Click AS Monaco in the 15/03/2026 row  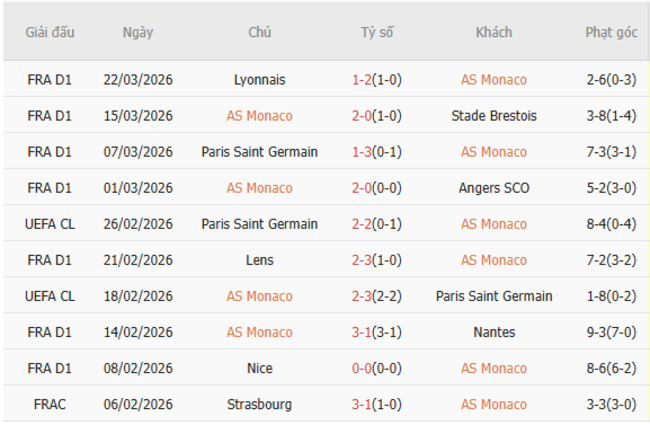pyautogui.click(x=259, y=116)
